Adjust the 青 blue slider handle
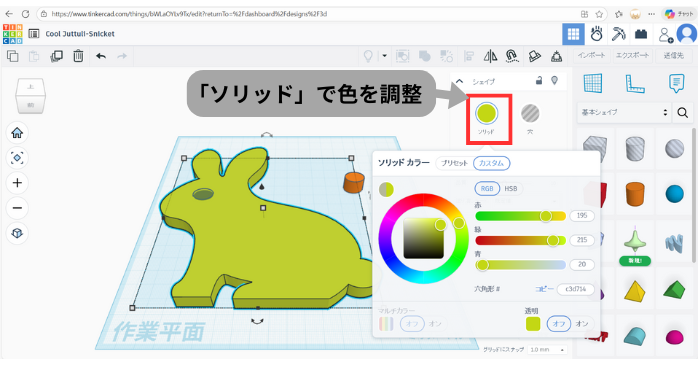This screenshot has width=698, height=365. click(482, 265)
